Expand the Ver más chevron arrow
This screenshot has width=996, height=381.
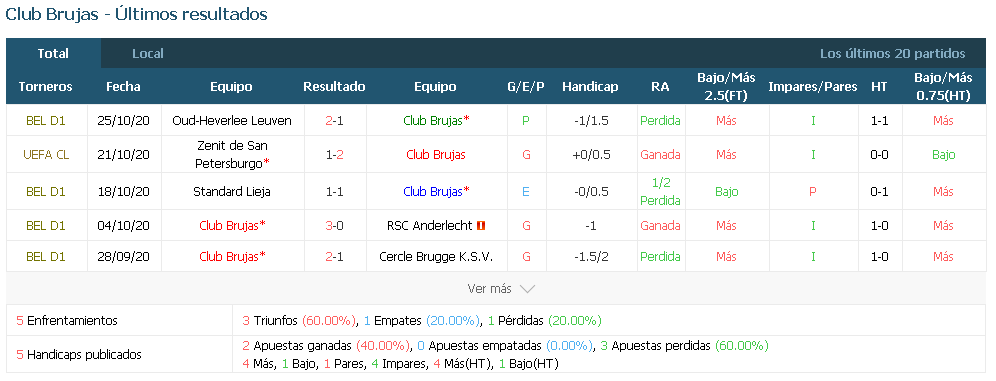coord(527,289)
